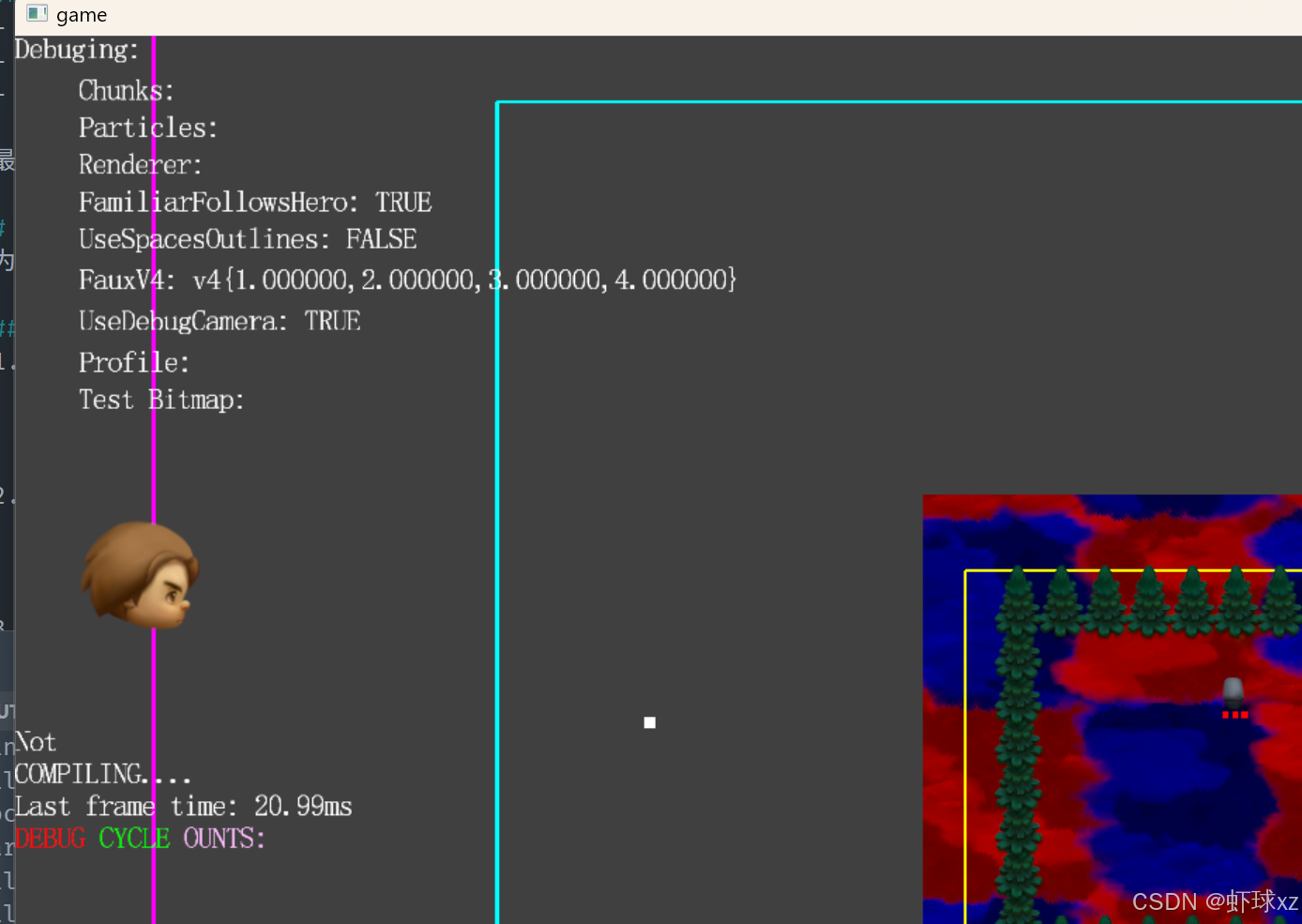The height and width of the screenshot is (924, 1302).
Task: Expand the Renderer debug group
Action: click(x=140, y=165)
